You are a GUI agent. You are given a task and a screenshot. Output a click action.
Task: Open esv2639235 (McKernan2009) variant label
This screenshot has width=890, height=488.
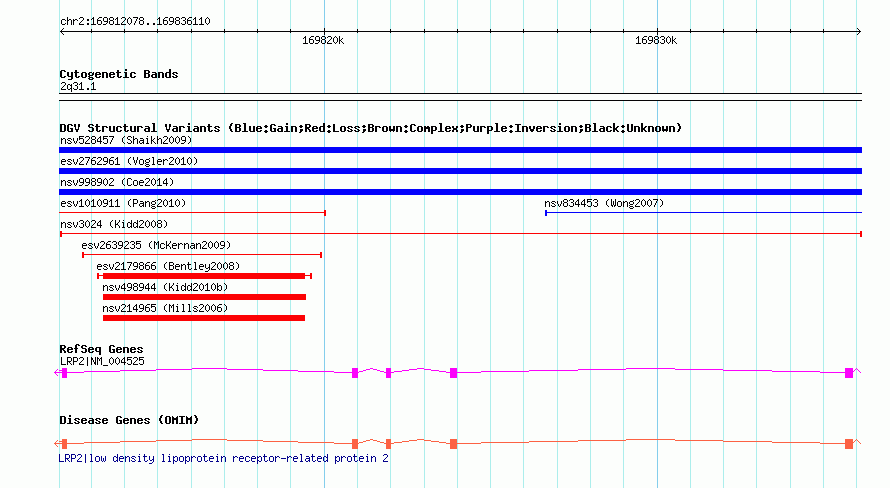click(156, 245)
